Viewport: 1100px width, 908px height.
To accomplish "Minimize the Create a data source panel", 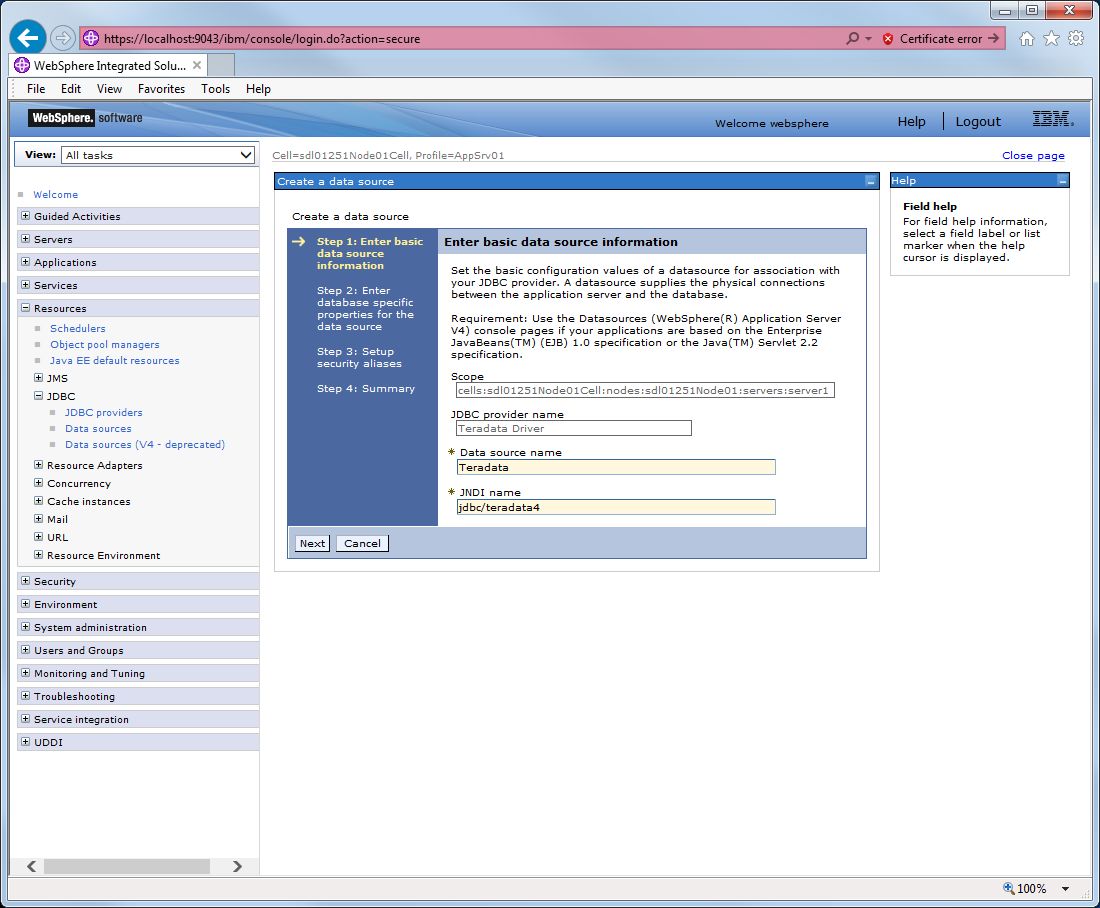I will [871, 182].
